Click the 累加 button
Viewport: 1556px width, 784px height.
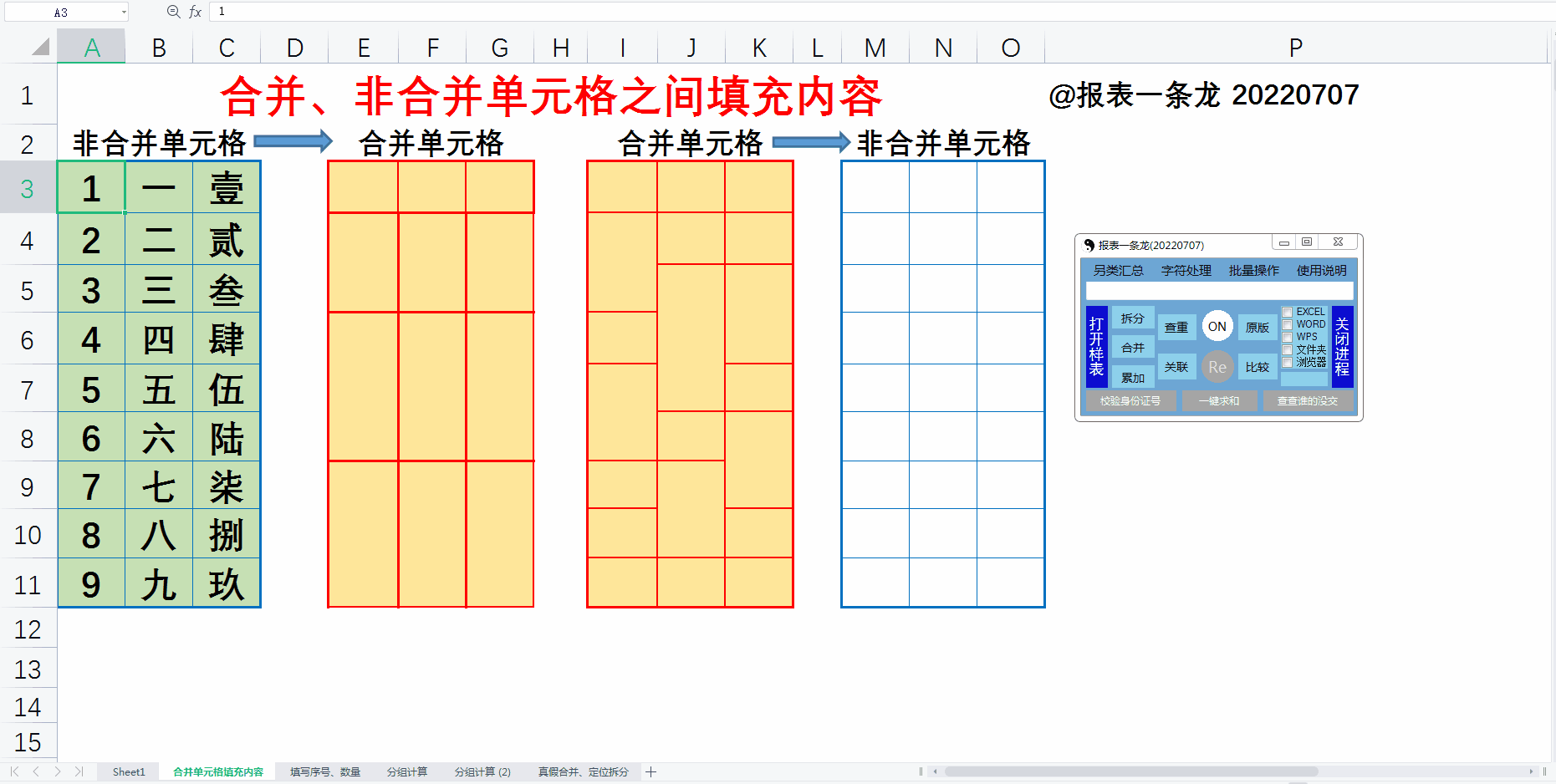tap(1133, 377)
